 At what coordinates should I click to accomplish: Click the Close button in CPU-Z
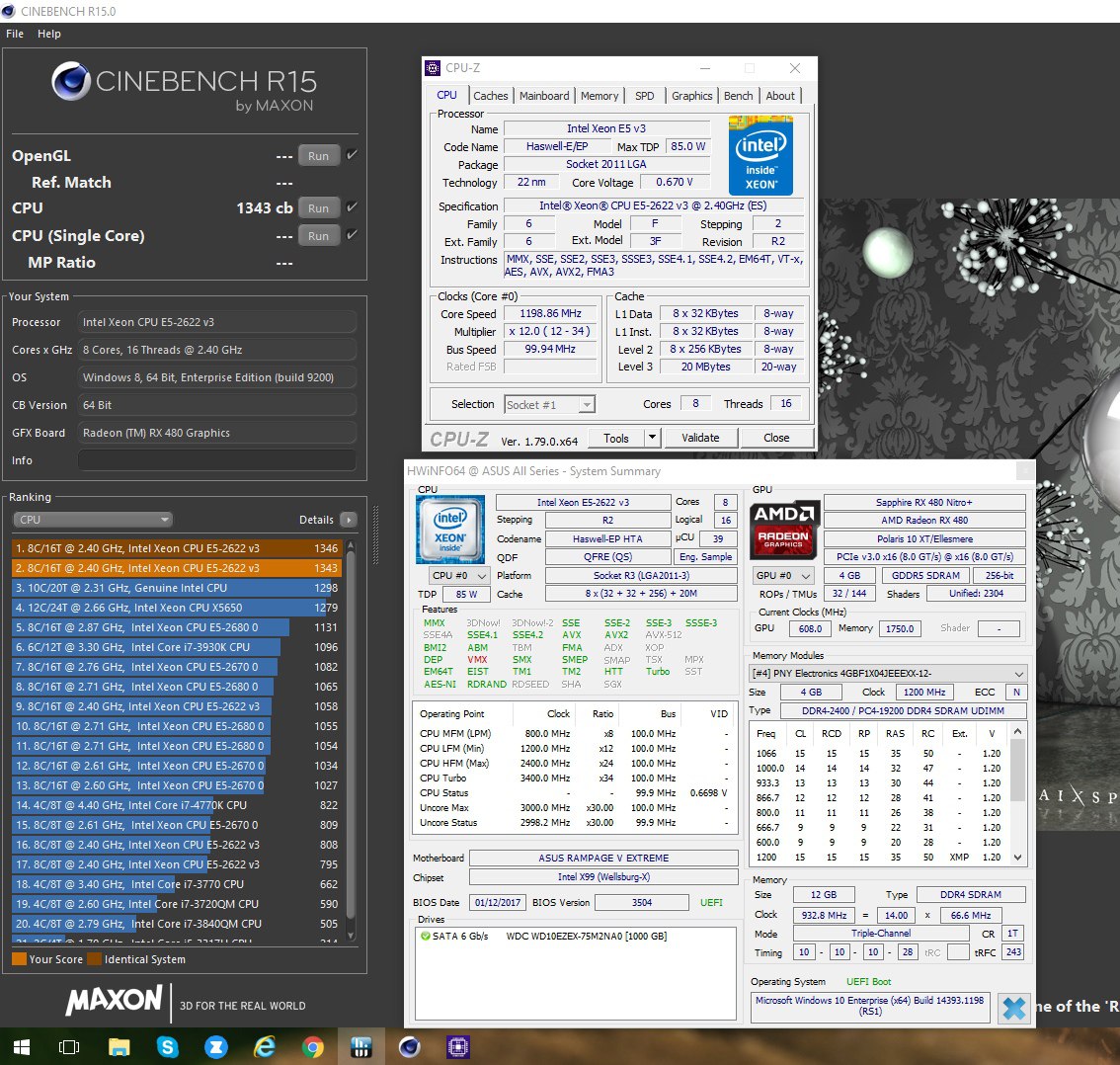click(x=776, y=438)
